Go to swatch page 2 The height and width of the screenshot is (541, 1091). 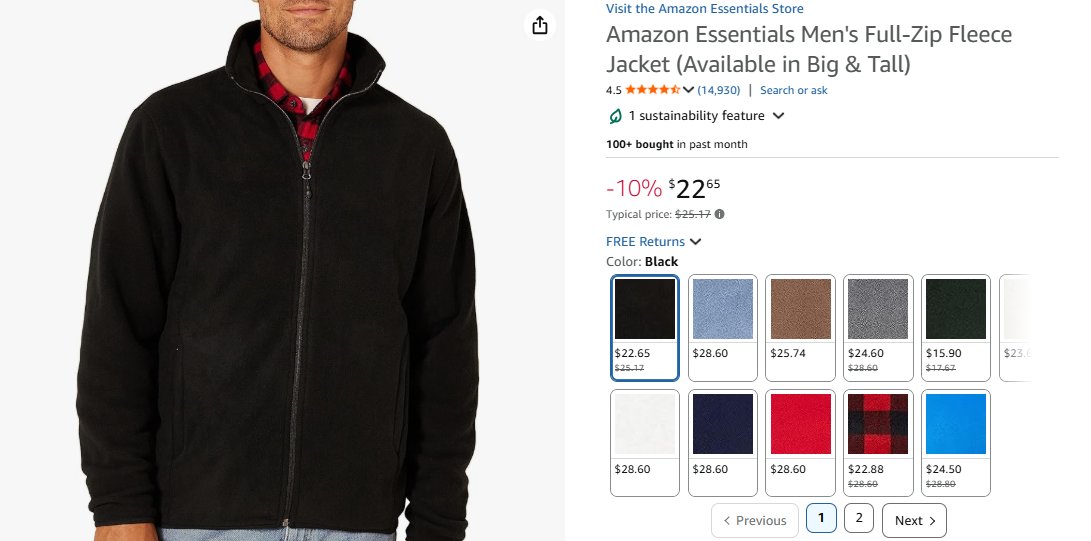pos(859,519)
